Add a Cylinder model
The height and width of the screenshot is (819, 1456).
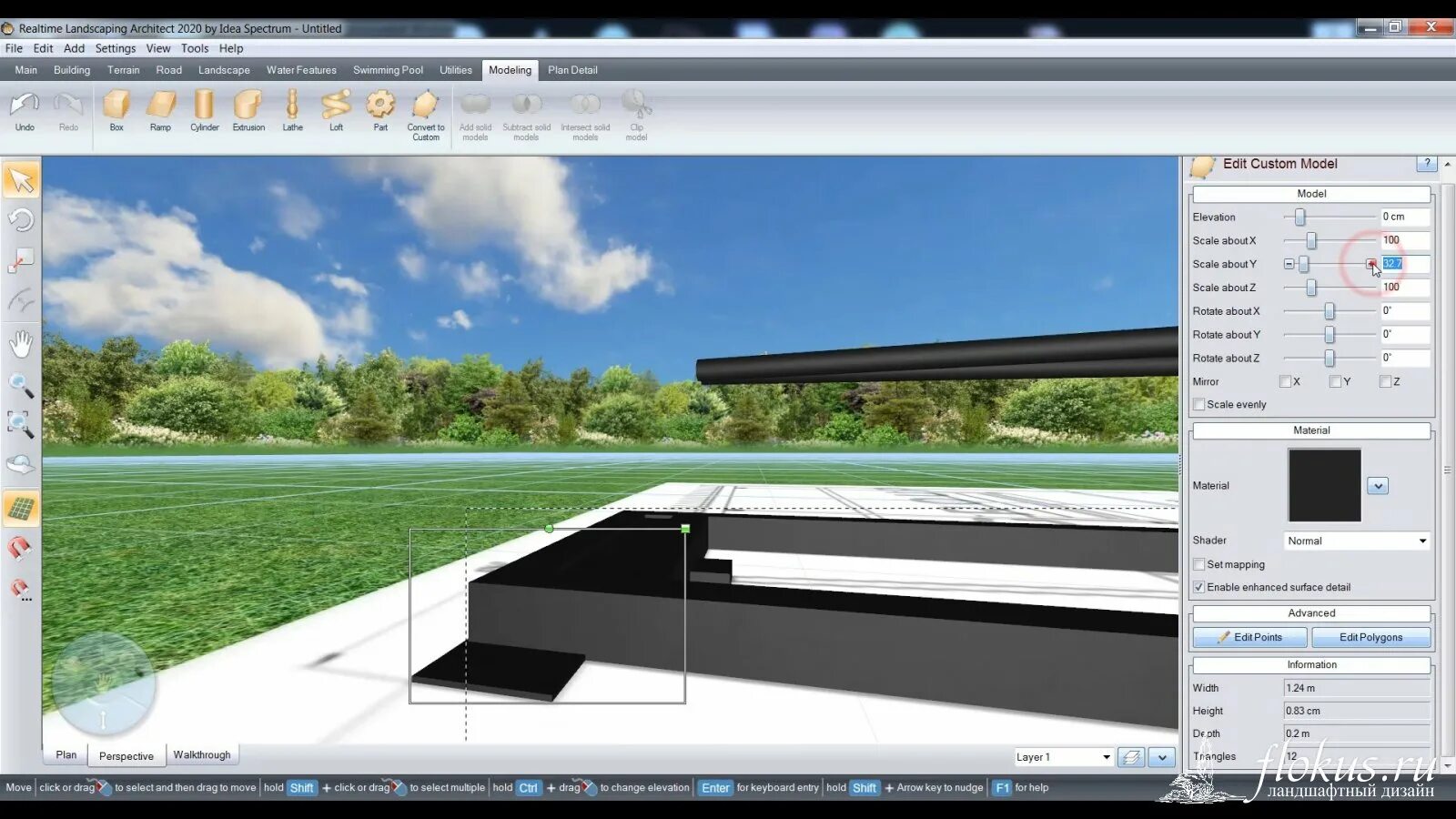tap(205, 106)
